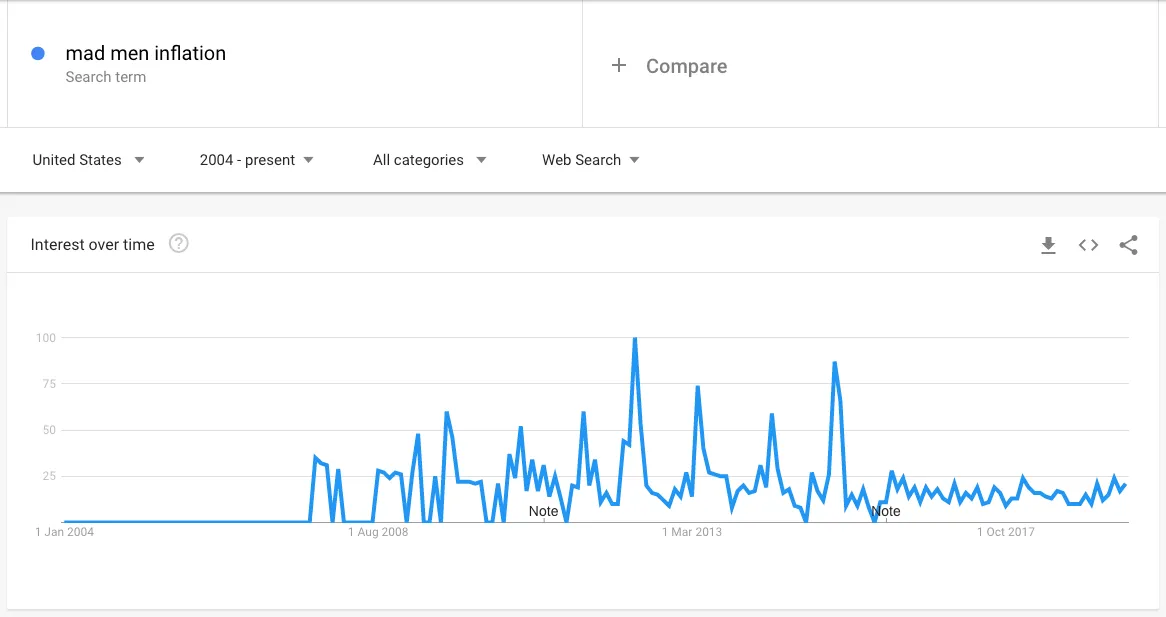The height and width of the screenshot is (617, 1166).
Task: Expand the 2004 - present date range
Action: pos(257,160)
